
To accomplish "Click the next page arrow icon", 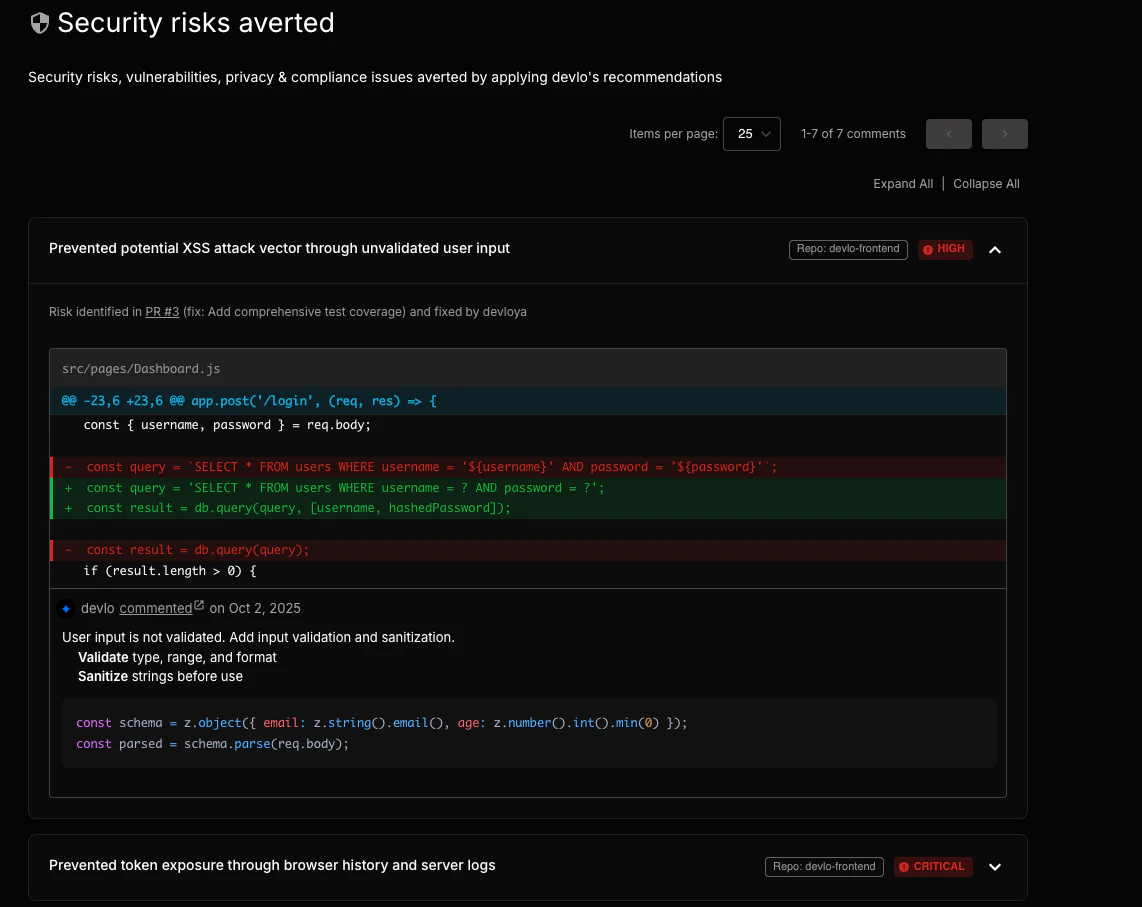I will tap(1004, 133).
